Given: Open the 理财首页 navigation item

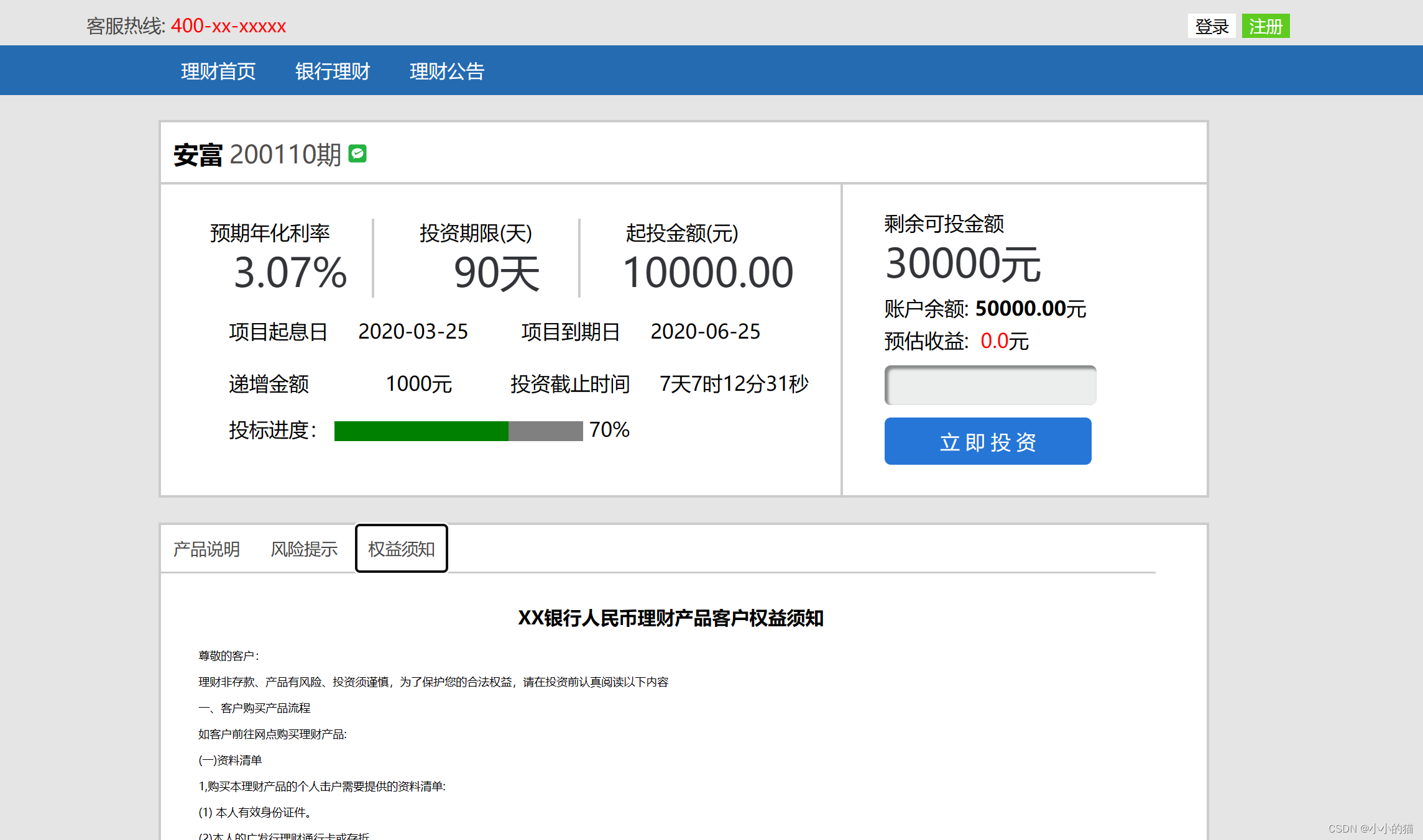Looking at the screenshot, I should pos(218,71).
